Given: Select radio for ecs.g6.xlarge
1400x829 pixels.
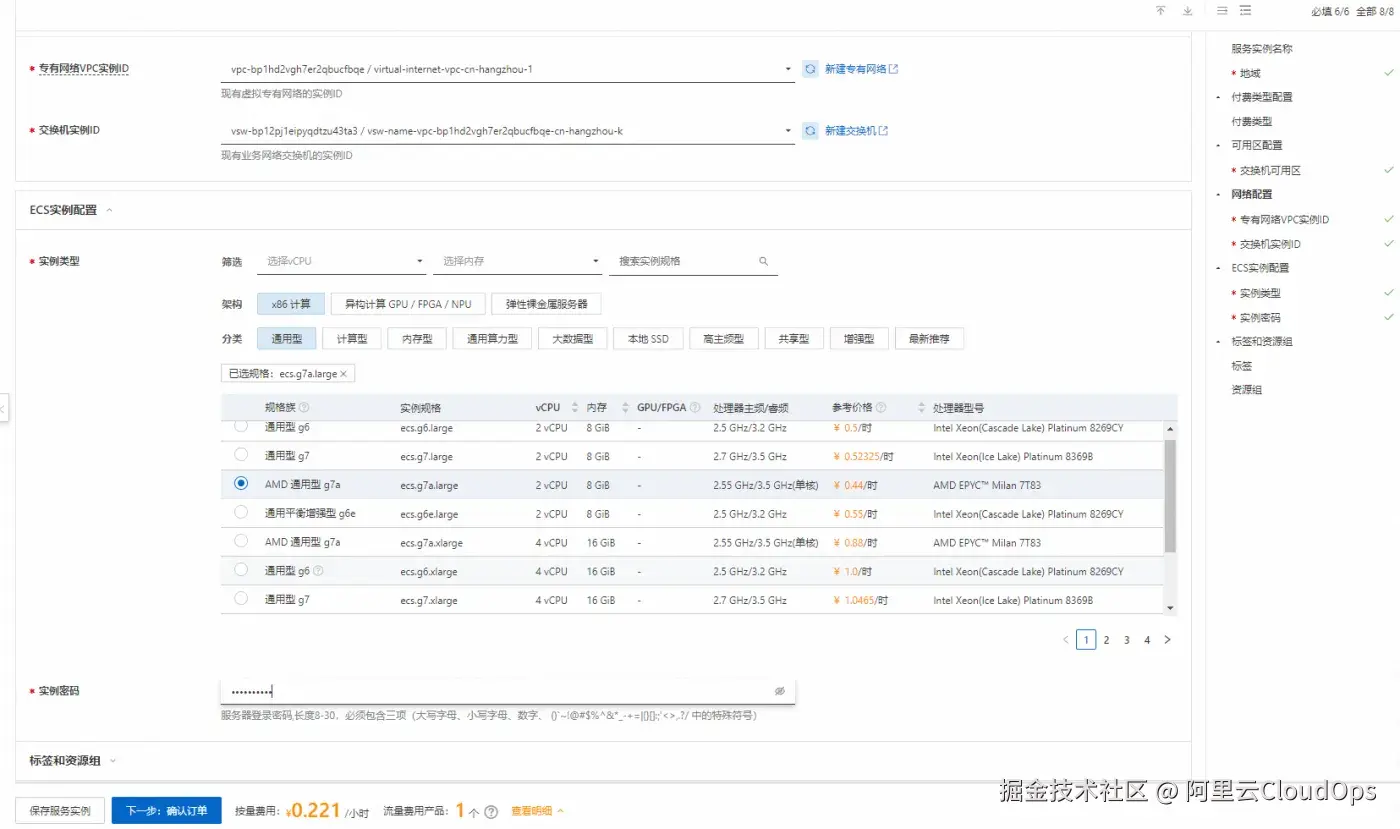Looking at the screenshot, I should tap(241, 569).
